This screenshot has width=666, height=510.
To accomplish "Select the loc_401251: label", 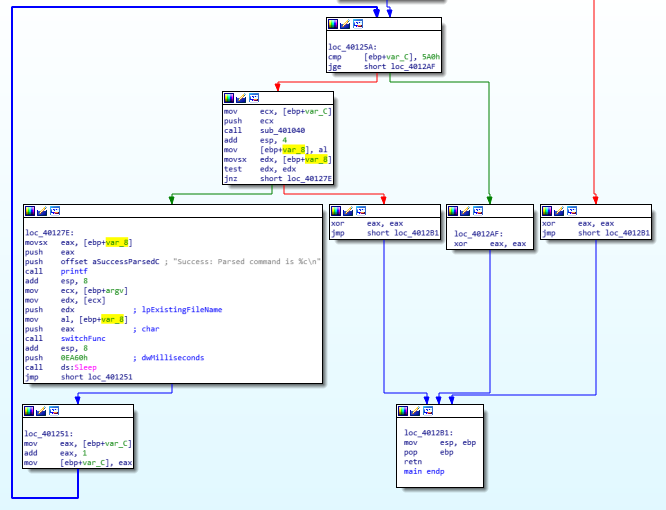I will click(x=49, y=434).
